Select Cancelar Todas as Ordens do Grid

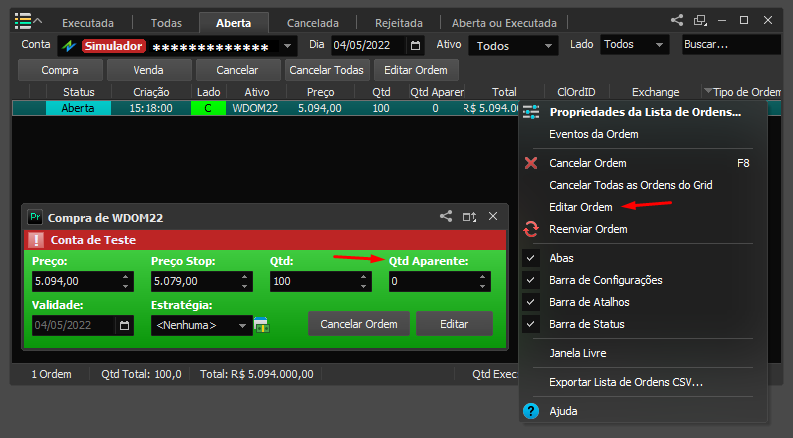click(x=631, y=185)
